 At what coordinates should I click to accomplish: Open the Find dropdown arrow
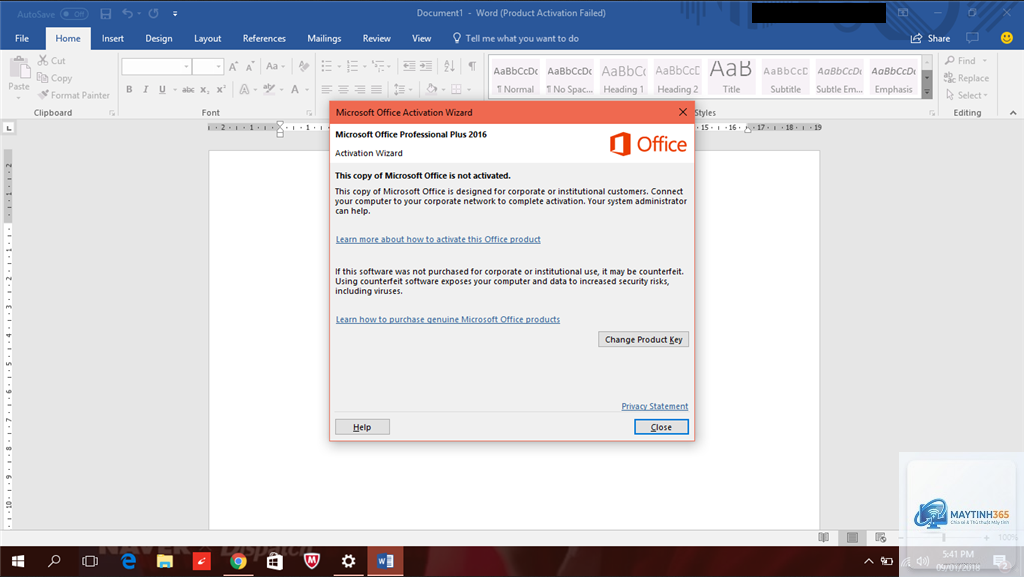pos(984,61)
